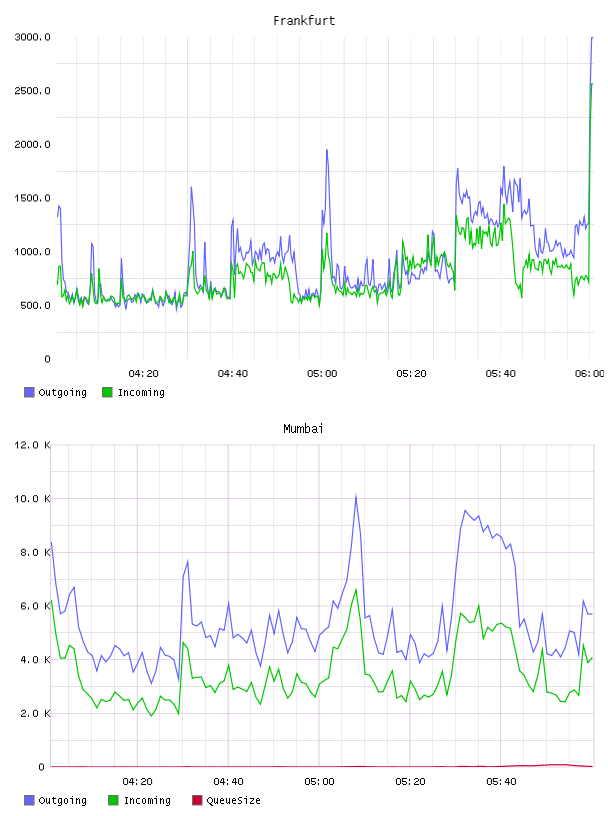Click the '12.0 K' Mumbai y-axis label
Screen dimensions: 608x816
[x=32, y=445]
